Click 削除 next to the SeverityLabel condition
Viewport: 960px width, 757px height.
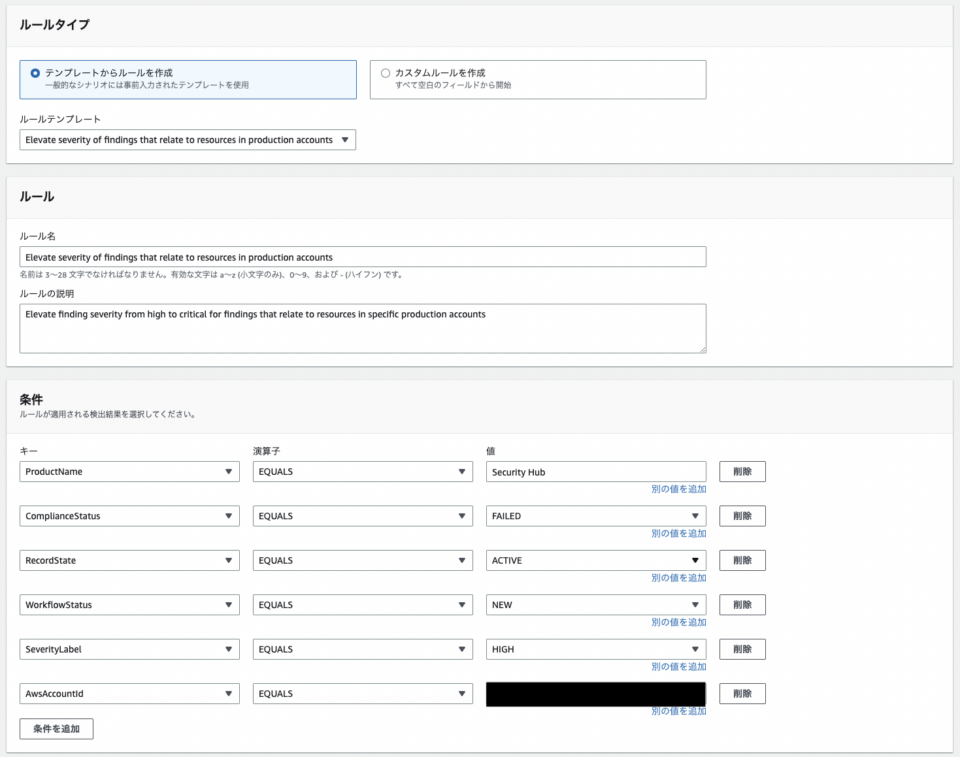[742, 649]
